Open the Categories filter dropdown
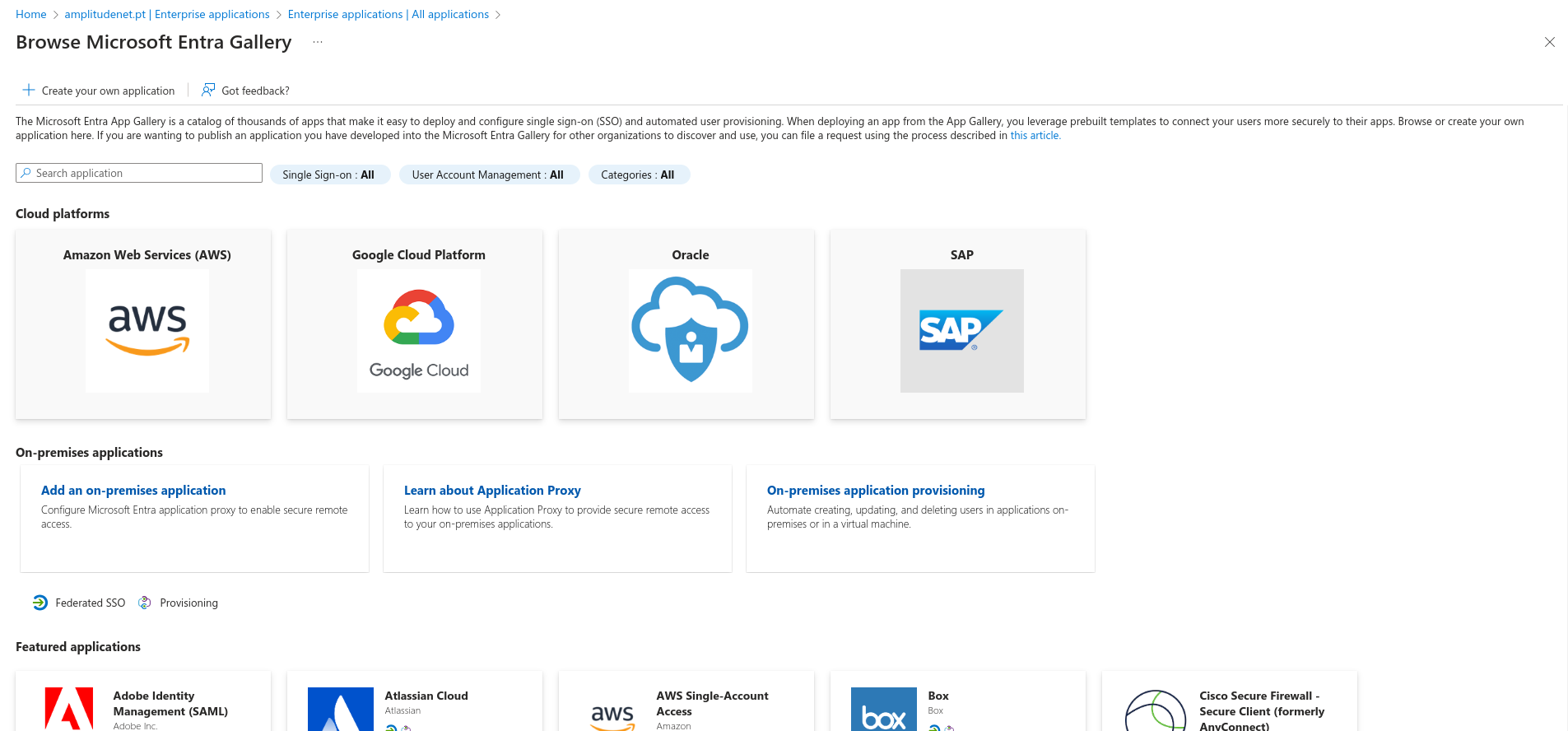 pos(639,175)
